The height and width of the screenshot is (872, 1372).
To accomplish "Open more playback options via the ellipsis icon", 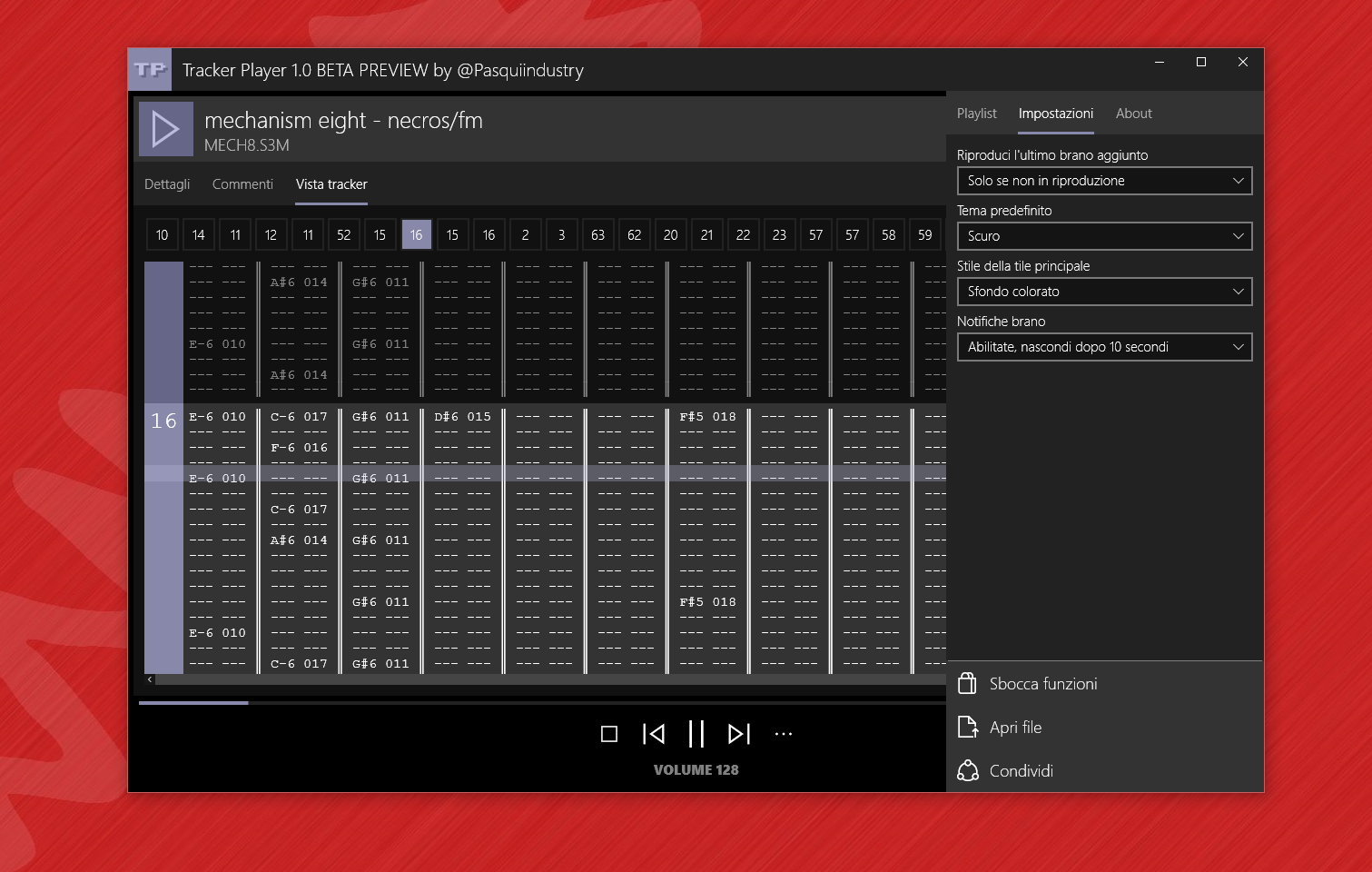I will (x=783, y=734).
